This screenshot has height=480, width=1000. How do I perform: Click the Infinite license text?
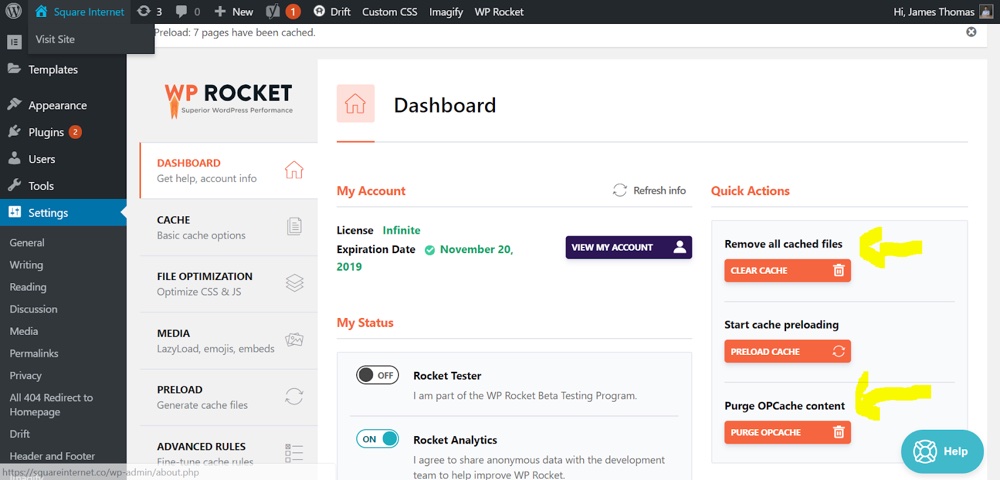tap(401, 230)
